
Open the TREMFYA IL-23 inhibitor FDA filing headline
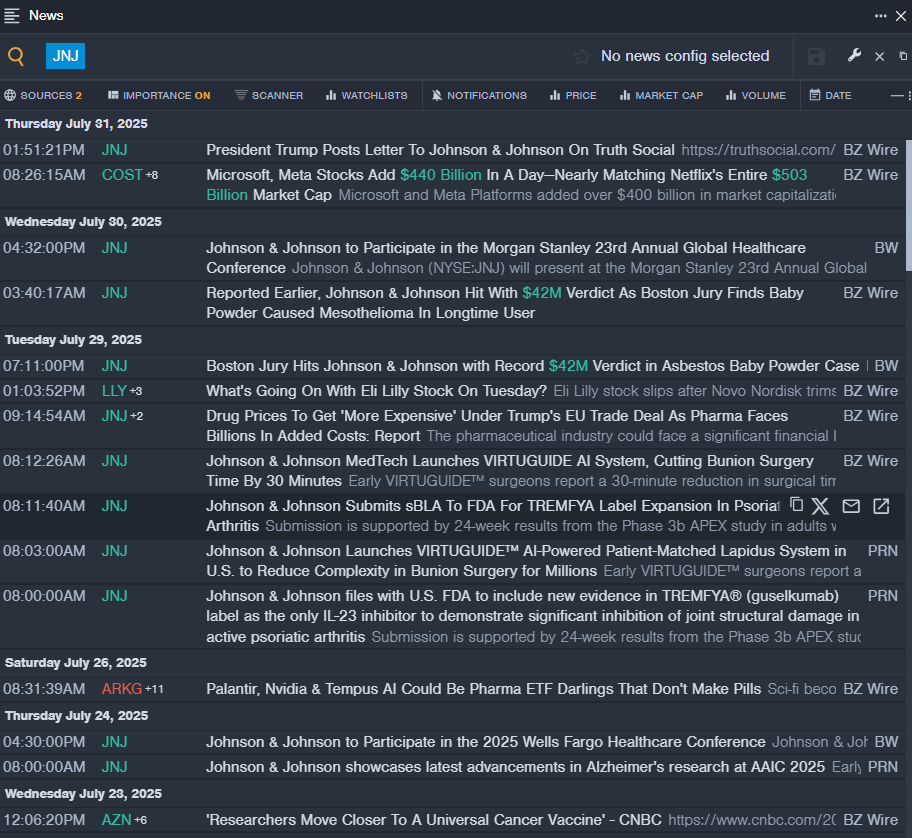pyautogui.click(x=533, y=616)
